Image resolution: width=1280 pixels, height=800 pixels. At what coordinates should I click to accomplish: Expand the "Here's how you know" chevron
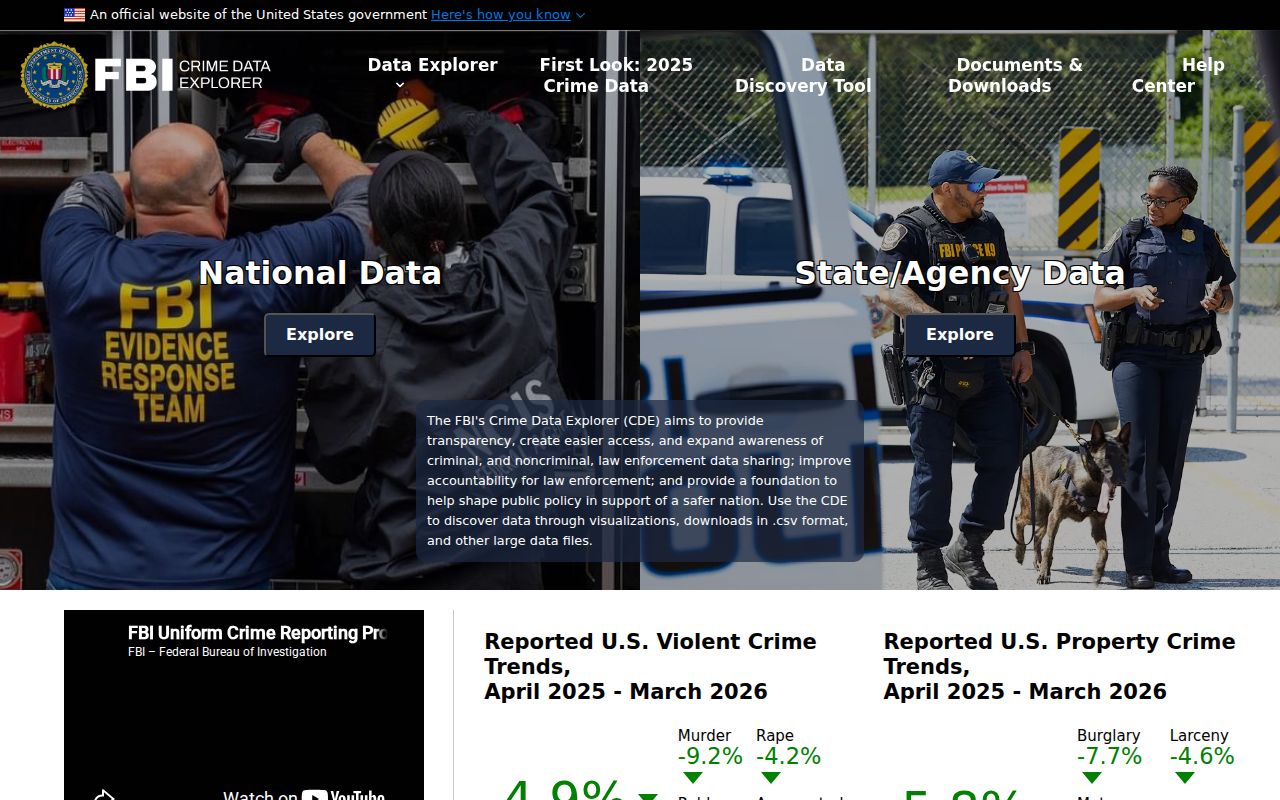point(581,15)
